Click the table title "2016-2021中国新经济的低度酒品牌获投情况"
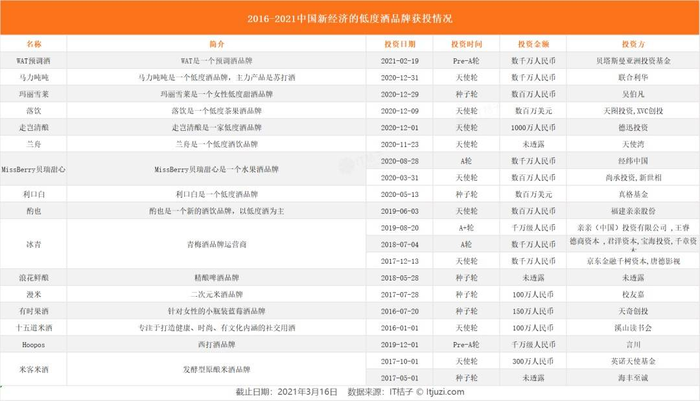 click(x=350, y=19)
